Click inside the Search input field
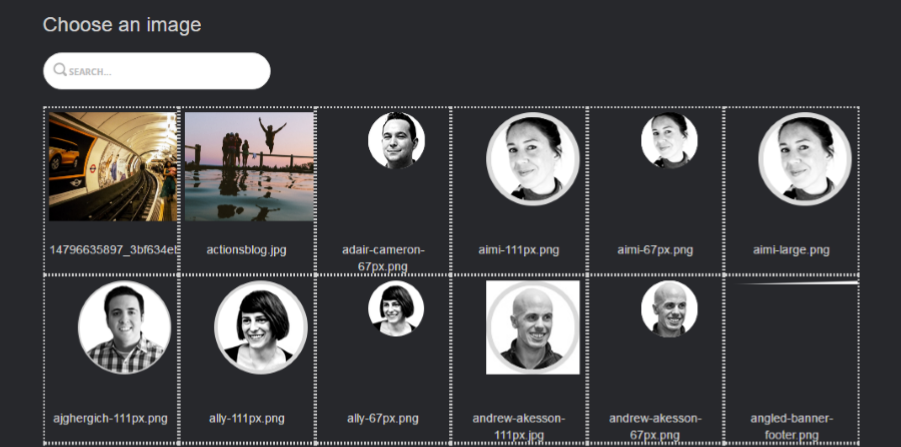 157,71
